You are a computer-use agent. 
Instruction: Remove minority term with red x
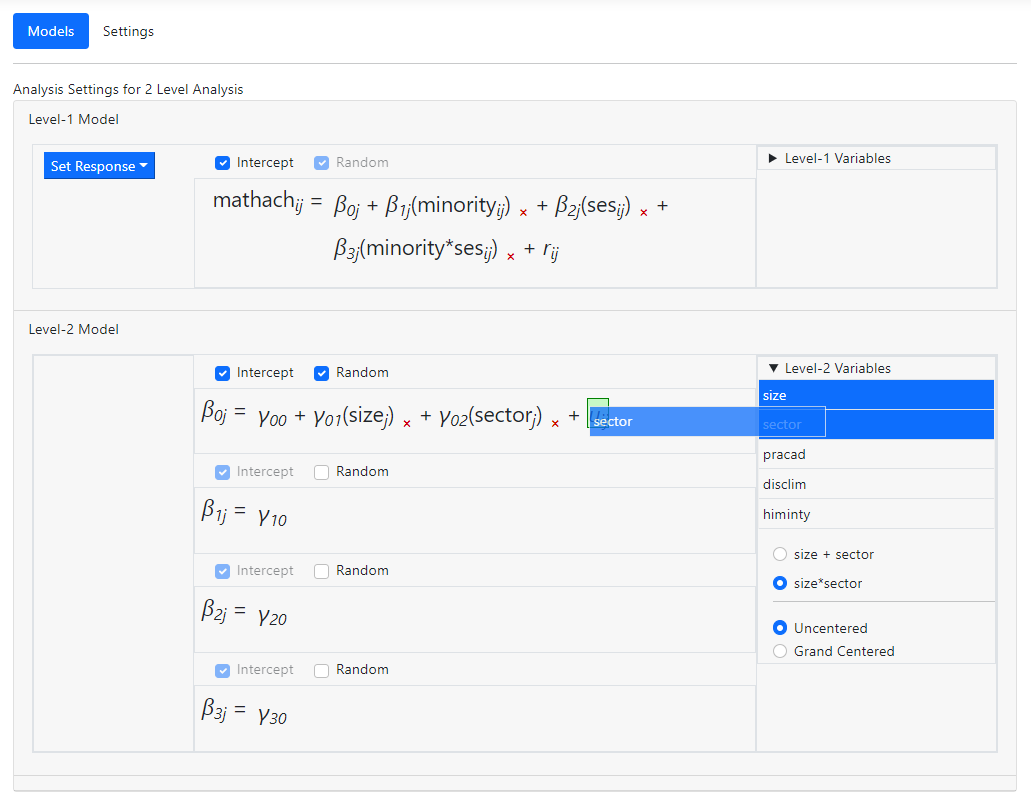(523, 213)
